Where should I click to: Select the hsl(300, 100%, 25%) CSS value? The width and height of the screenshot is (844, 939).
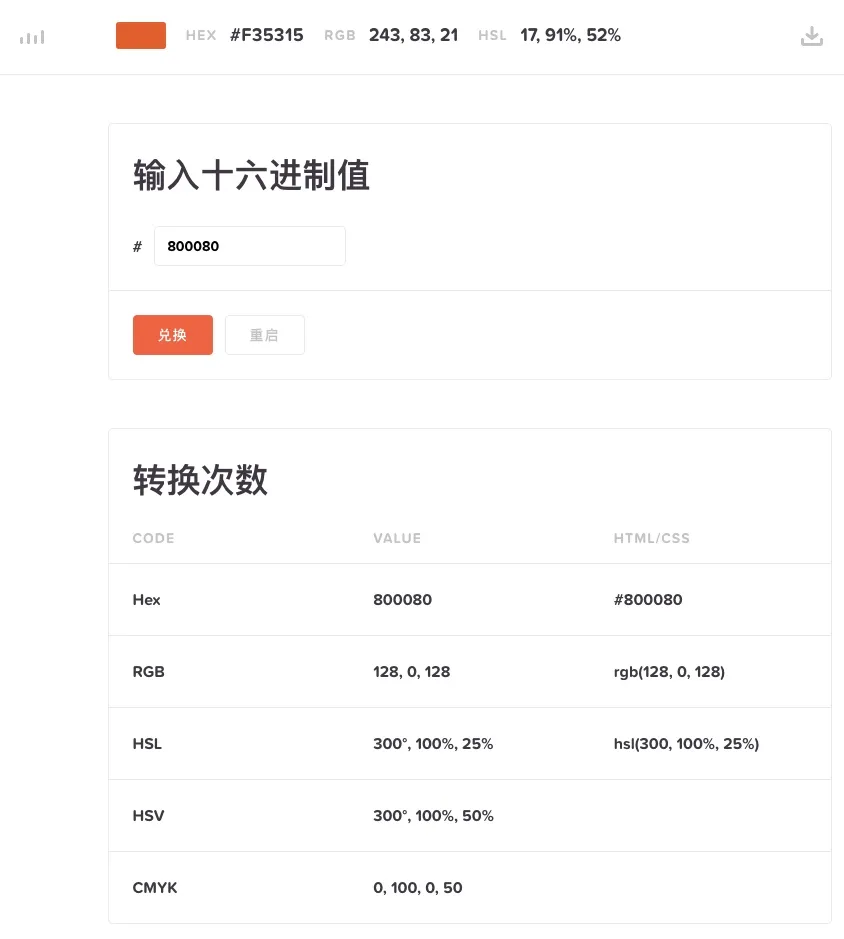(686, 744)
